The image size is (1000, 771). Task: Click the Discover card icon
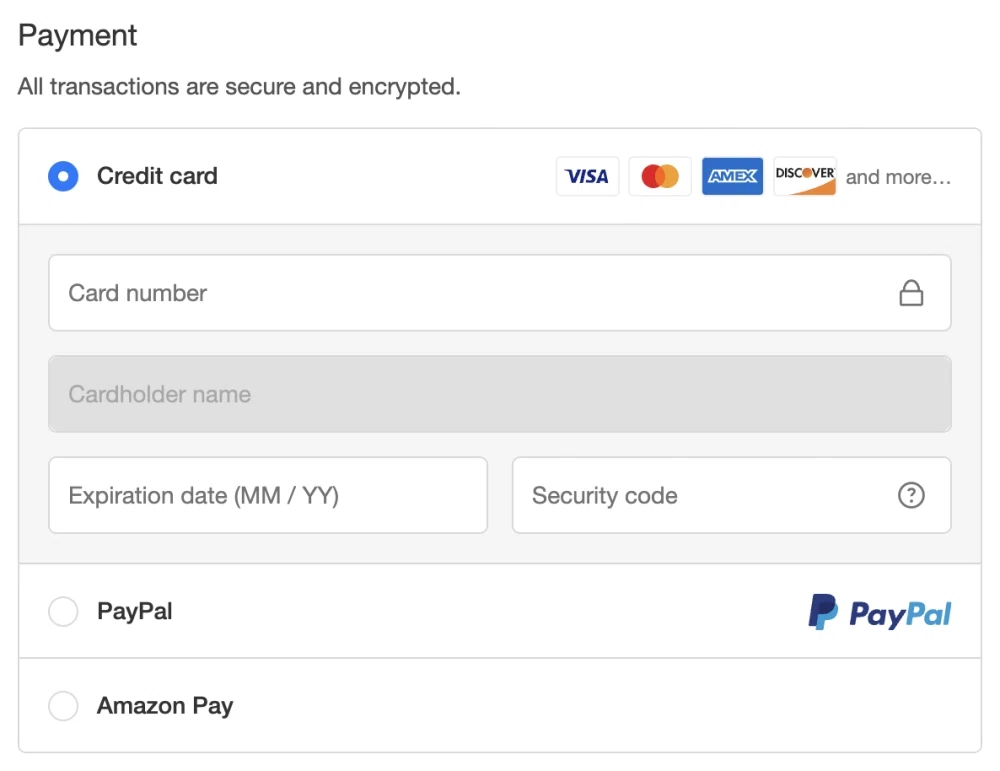coord(805,176)
